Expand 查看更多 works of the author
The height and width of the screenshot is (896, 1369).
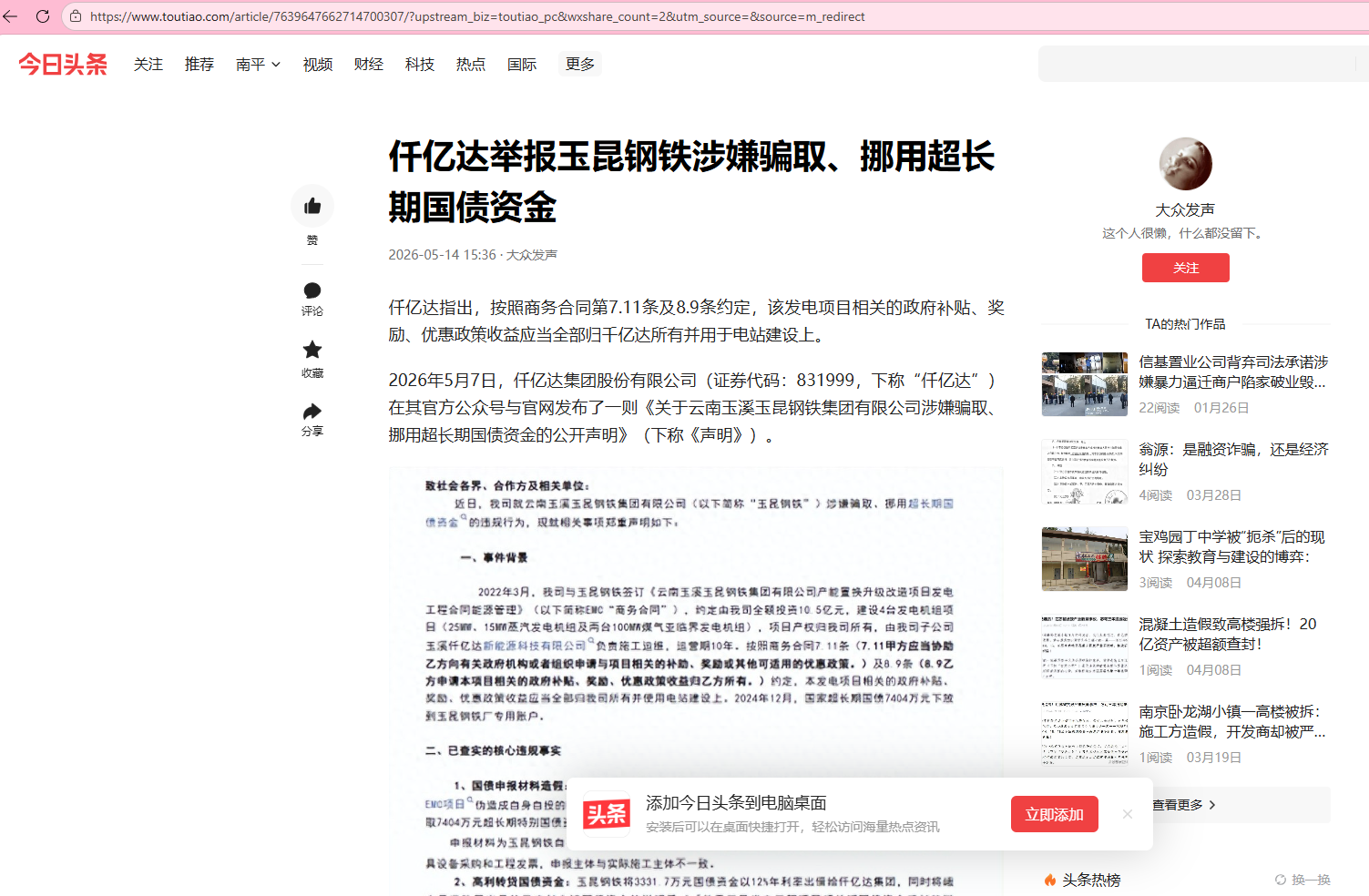(1184, 805)
